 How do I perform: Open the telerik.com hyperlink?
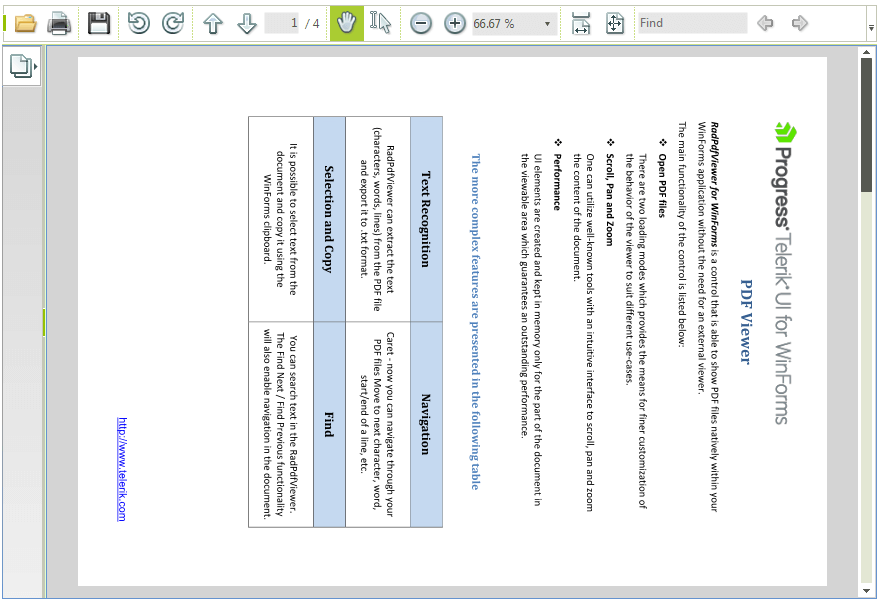[x=121, y=469]
